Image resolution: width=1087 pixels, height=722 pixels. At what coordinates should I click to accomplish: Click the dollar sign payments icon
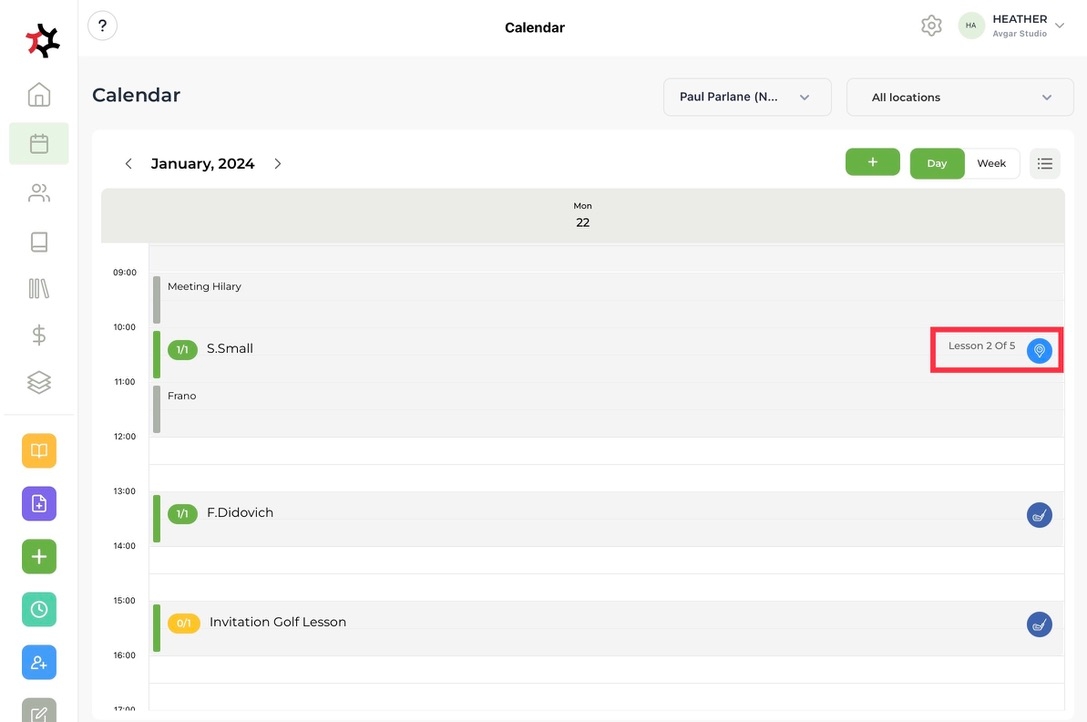point(39,335)
